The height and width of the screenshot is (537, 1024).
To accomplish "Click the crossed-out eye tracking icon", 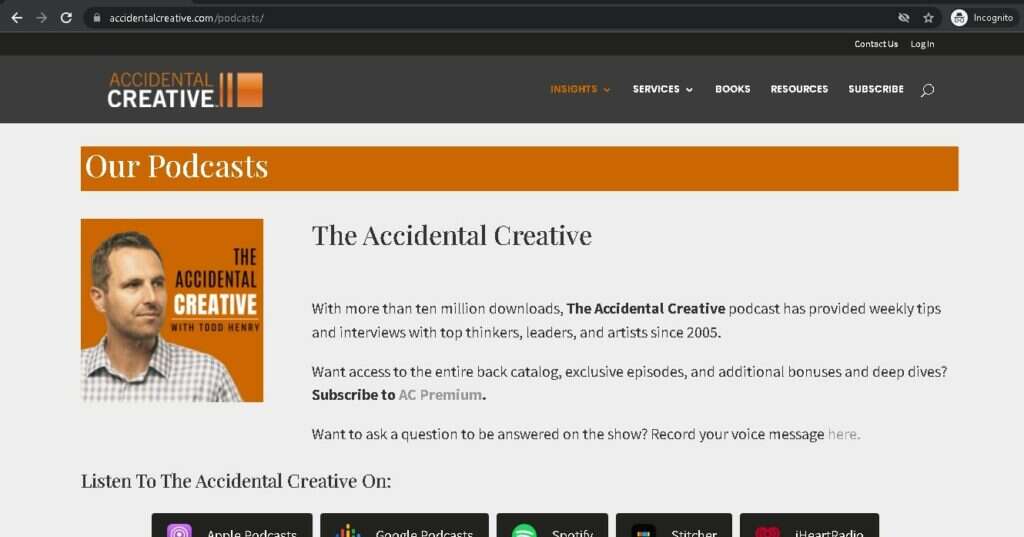I will (x=904, y=18).
